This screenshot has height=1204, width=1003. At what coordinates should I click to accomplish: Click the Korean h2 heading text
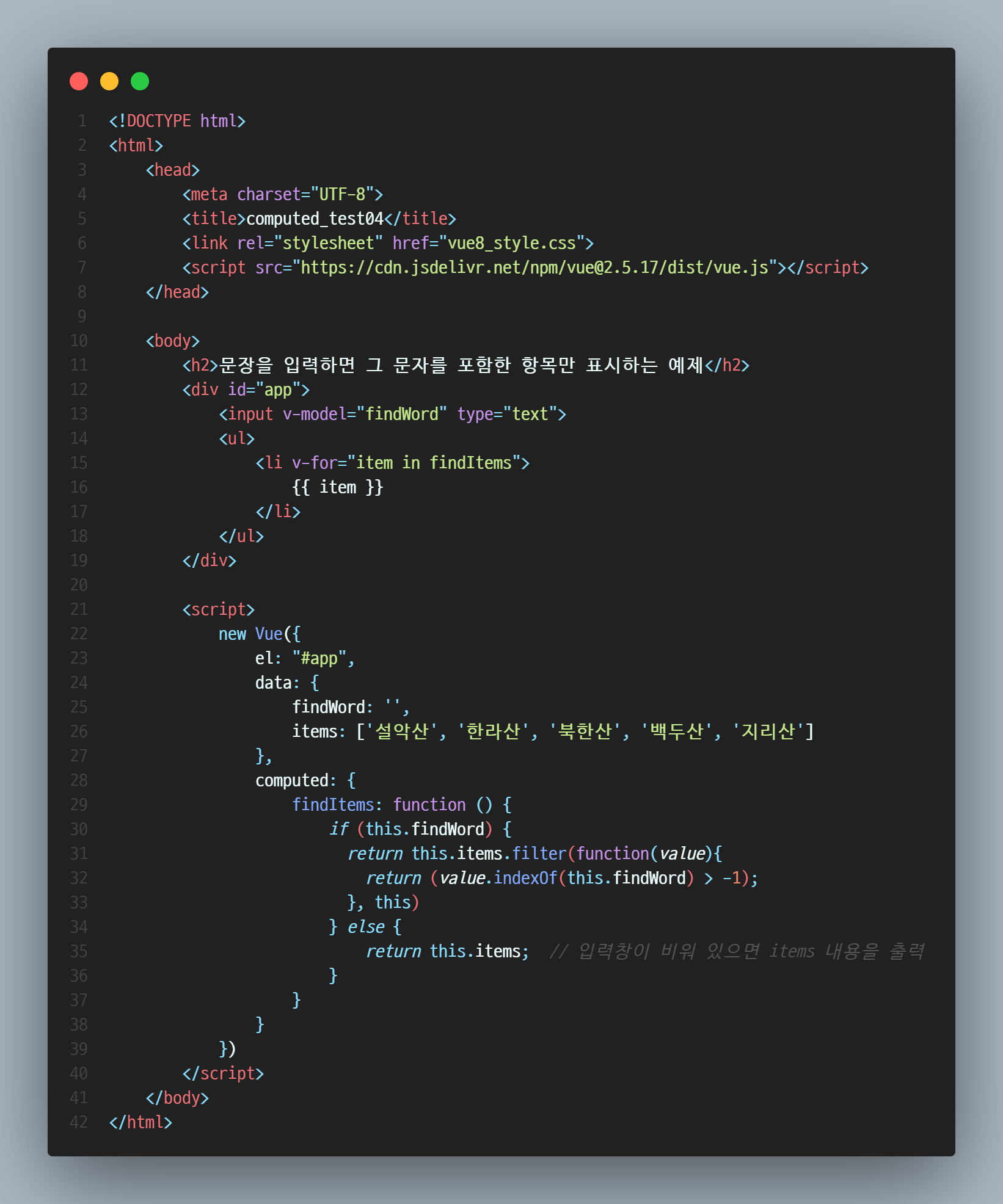461,365
